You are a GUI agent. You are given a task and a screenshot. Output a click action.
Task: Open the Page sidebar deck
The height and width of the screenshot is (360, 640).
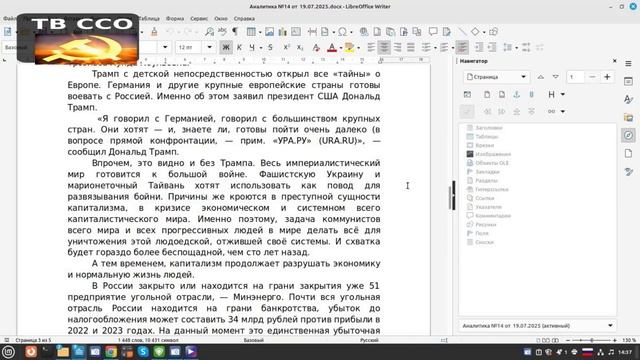click(629, 153)
